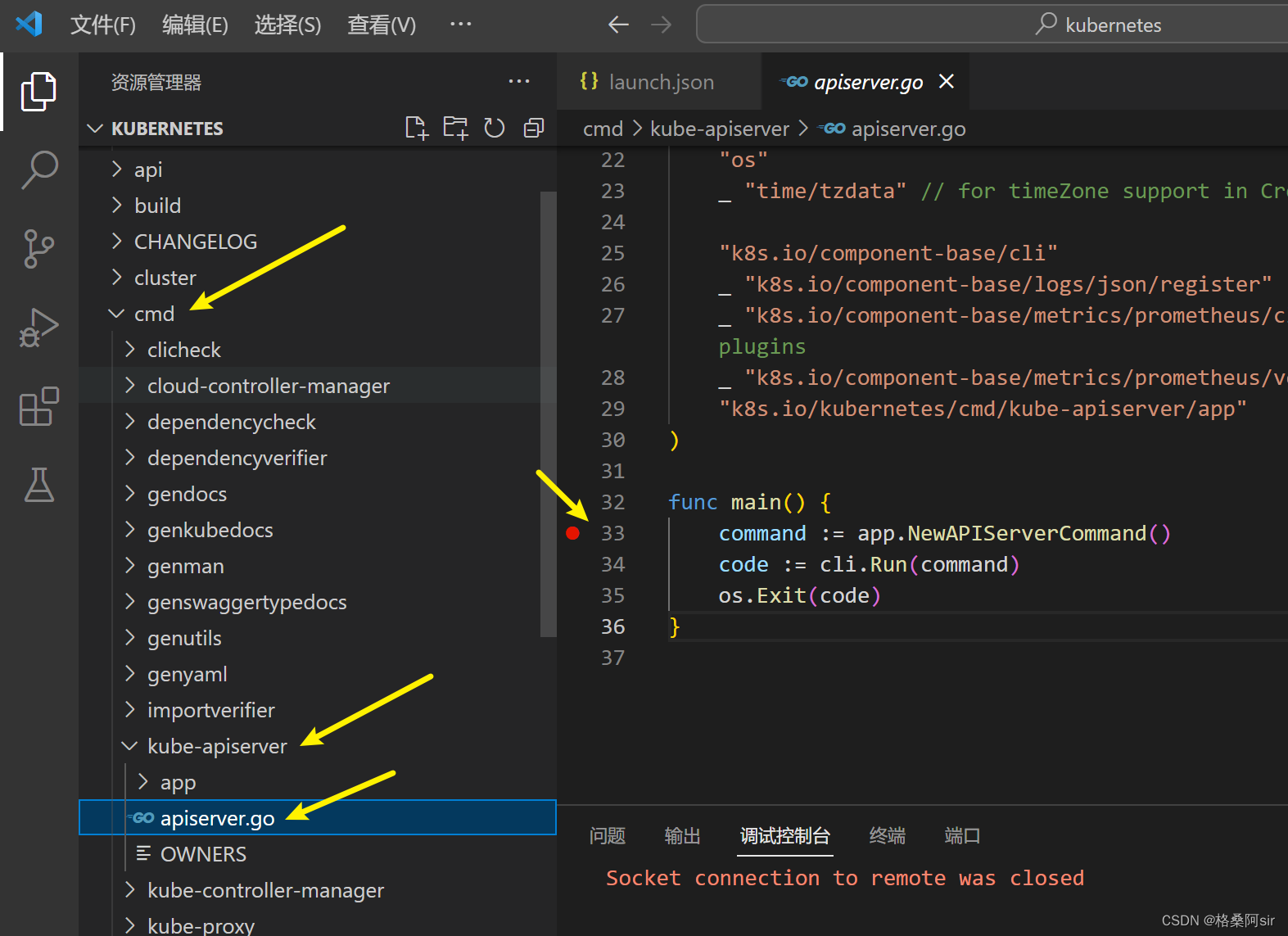Click the explorer vertical scrollbar
This screenshot has width=1288, height=936.
click(549, 414)
